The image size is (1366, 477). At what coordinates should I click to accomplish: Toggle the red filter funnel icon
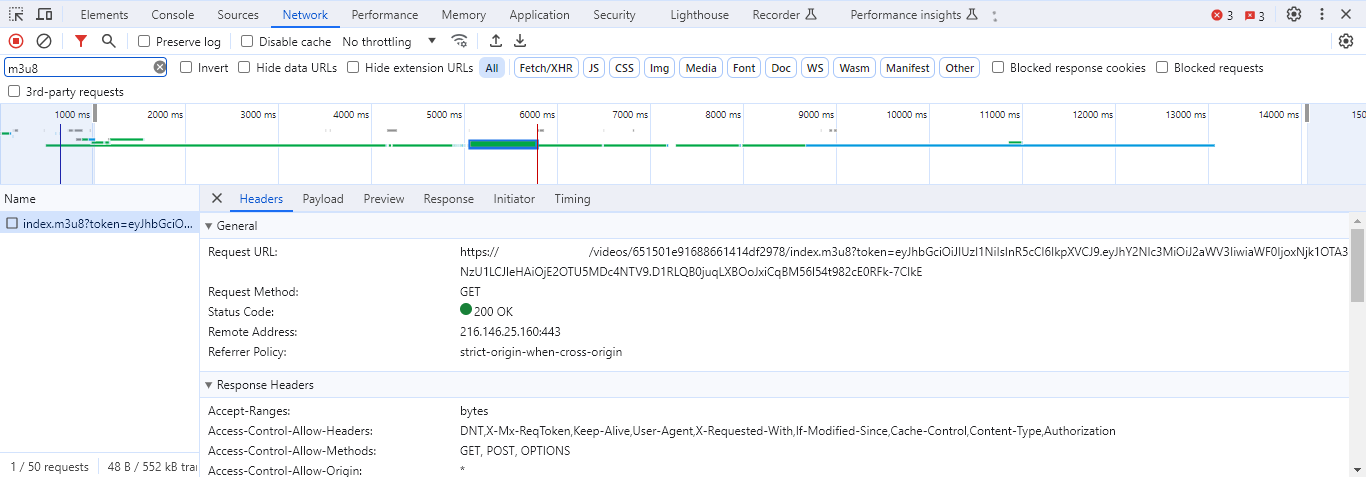click(81, 41)
